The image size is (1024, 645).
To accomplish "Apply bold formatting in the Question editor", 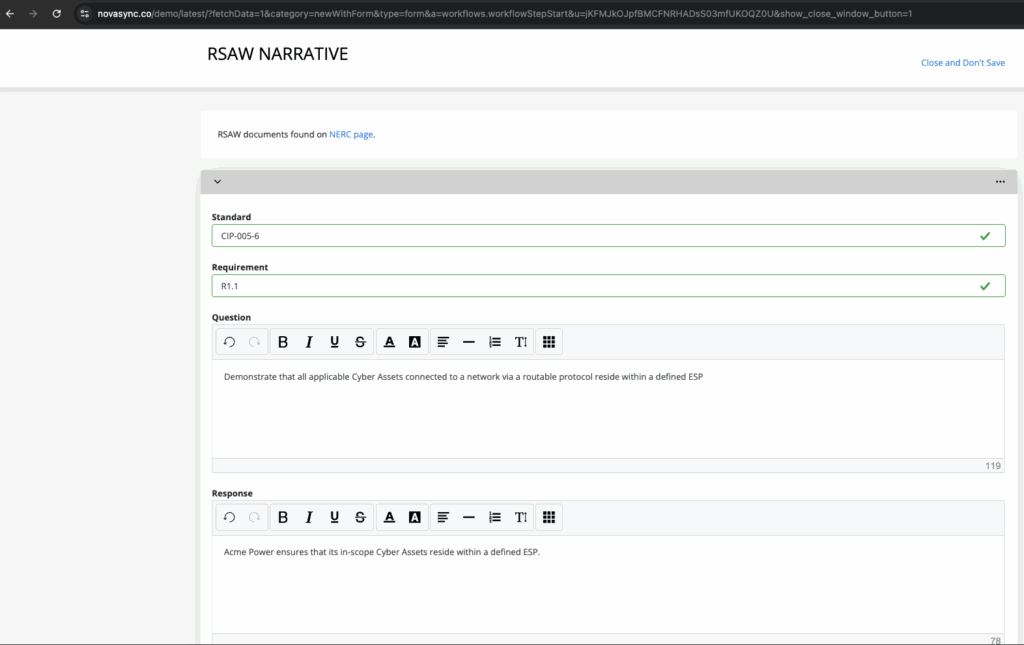I will pyautogui.click(x=283, y=341).
